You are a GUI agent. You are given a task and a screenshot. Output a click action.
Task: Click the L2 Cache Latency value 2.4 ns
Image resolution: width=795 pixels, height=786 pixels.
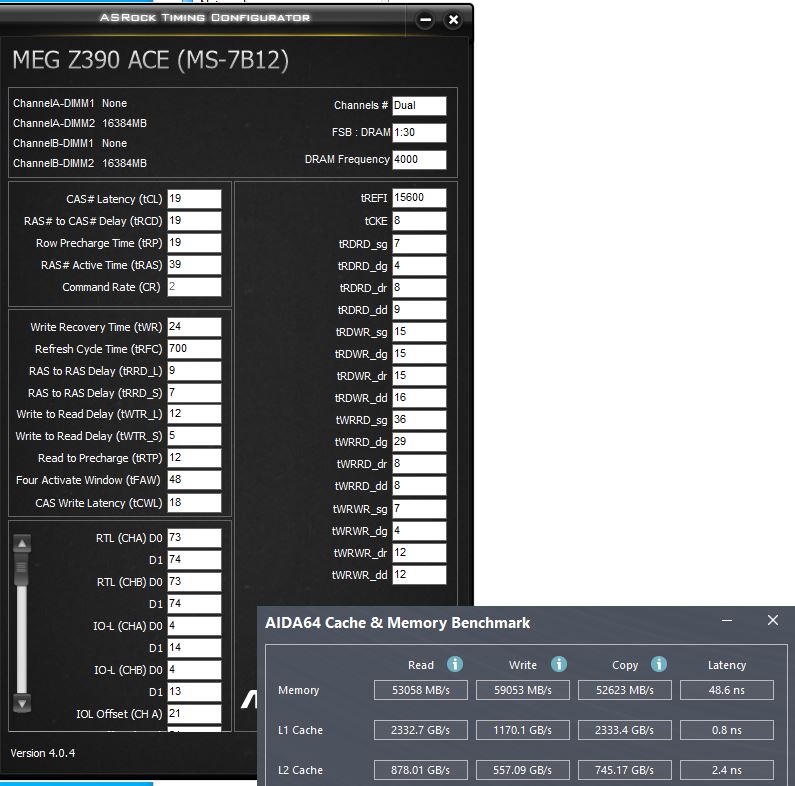[727, 770]
